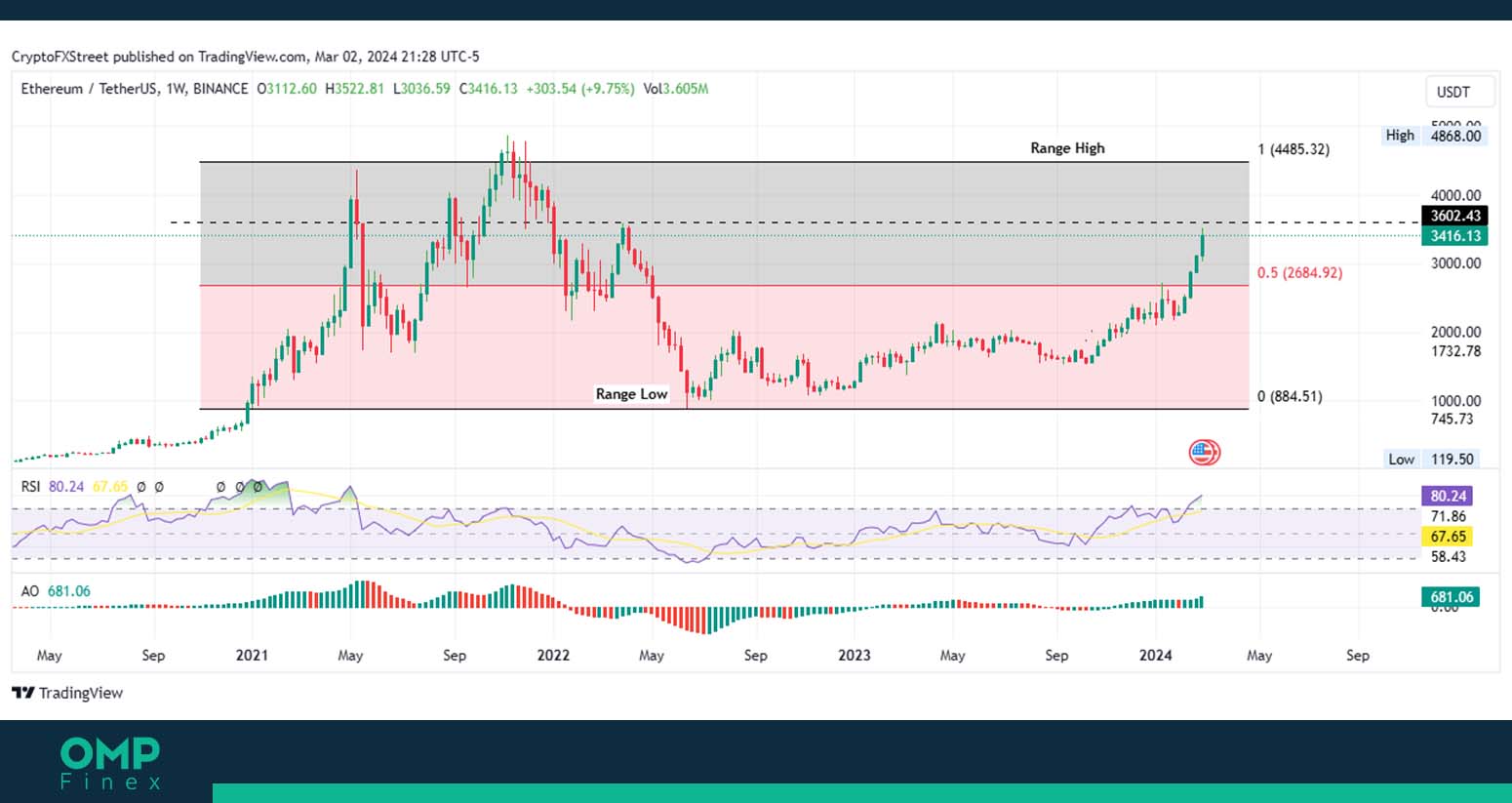Viewport: 1512px width, 803px height.
Task: Click the 2022 time axis label
Action: 553,656
